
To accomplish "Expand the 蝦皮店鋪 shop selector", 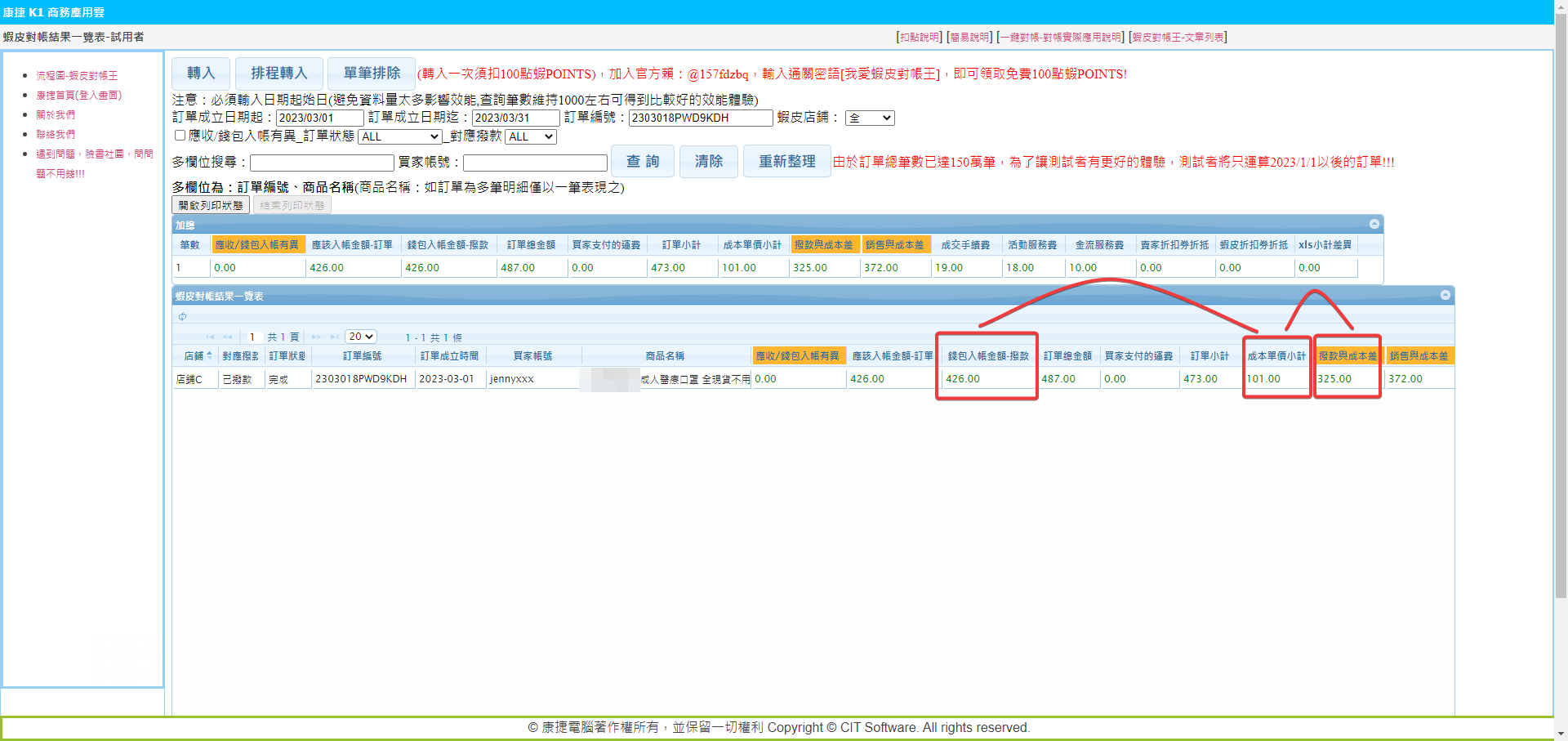I will [x=870, y=118].
